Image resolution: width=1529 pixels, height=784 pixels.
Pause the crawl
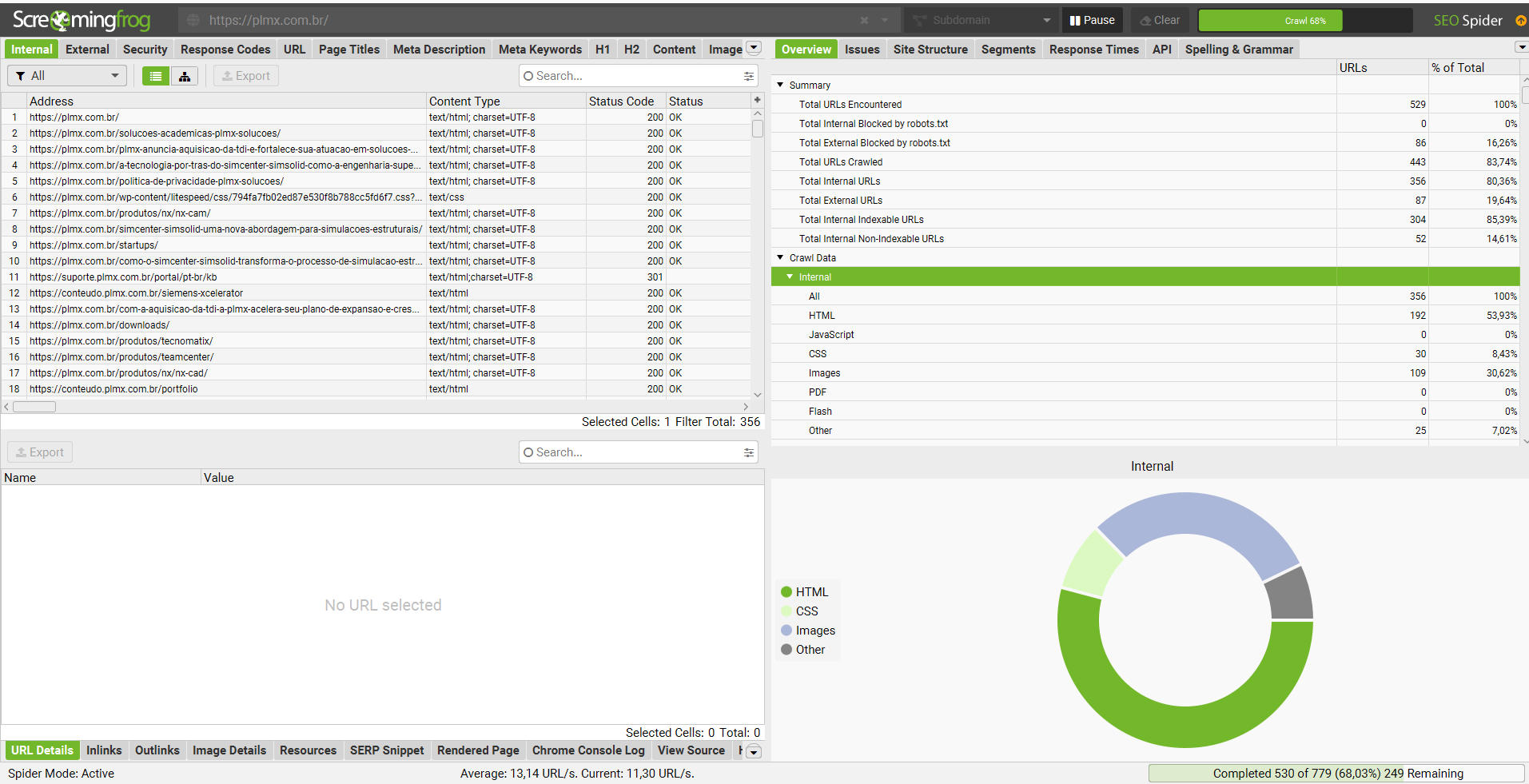click(x=1092, y=20)
